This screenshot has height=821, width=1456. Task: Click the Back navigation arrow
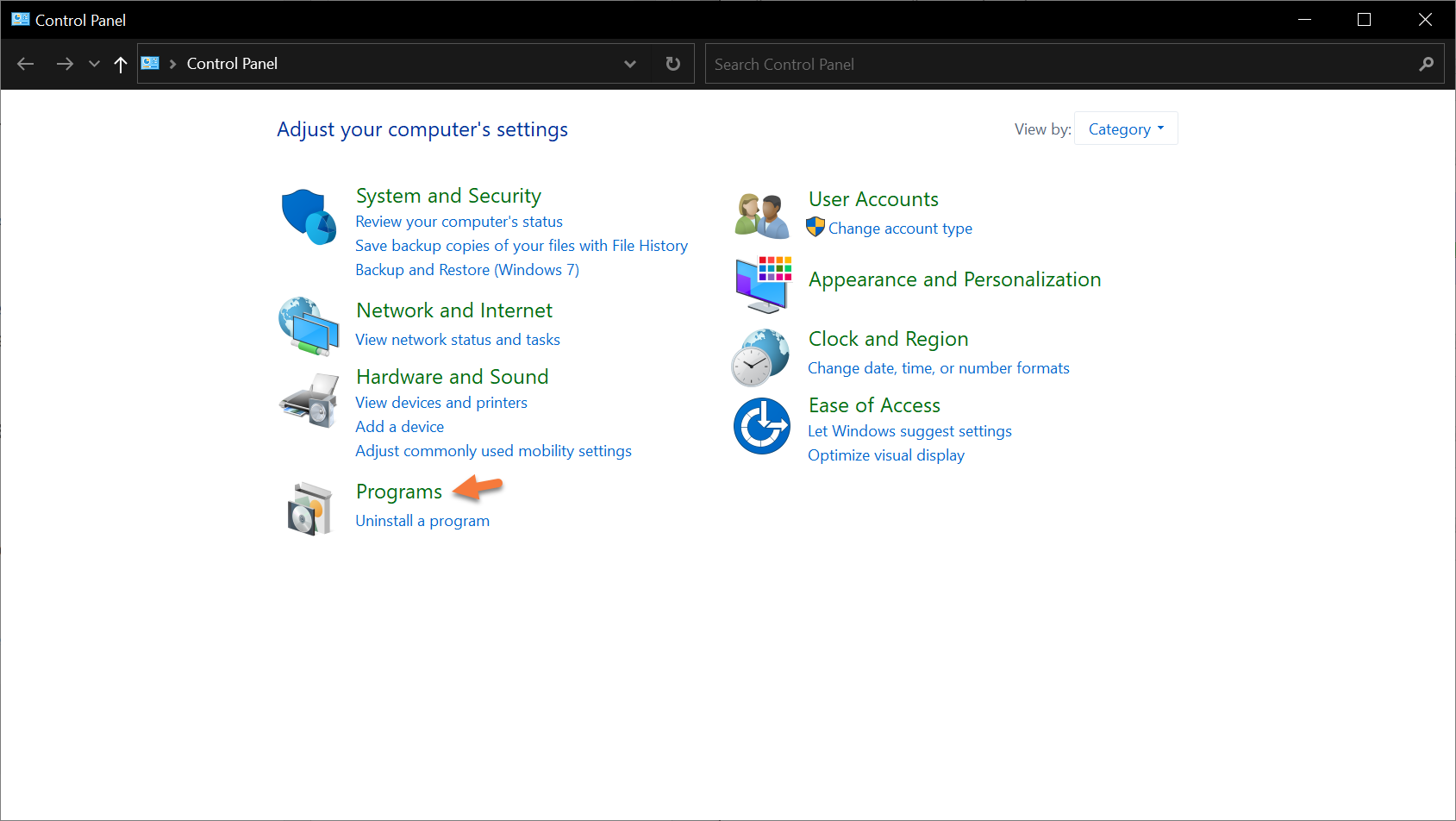point(26,64)
